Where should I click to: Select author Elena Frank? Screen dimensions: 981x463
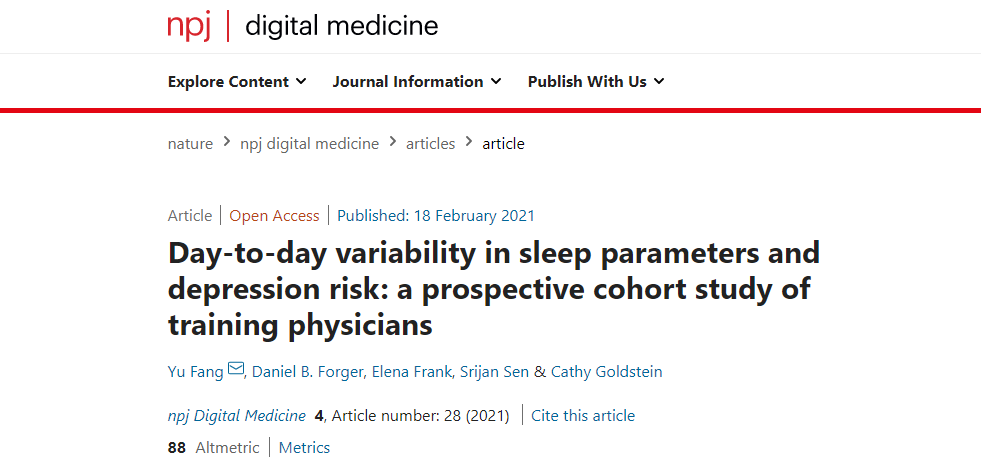tap(410, 372)
